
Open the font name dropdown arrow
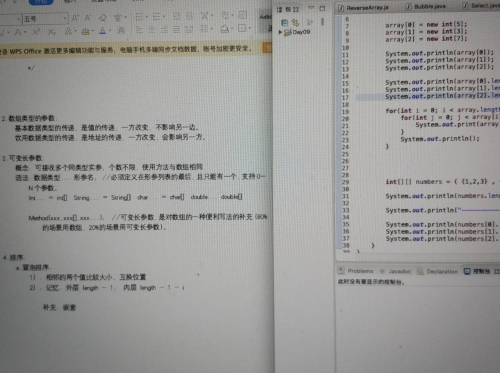pyautogui.click(x=18, y=20)
